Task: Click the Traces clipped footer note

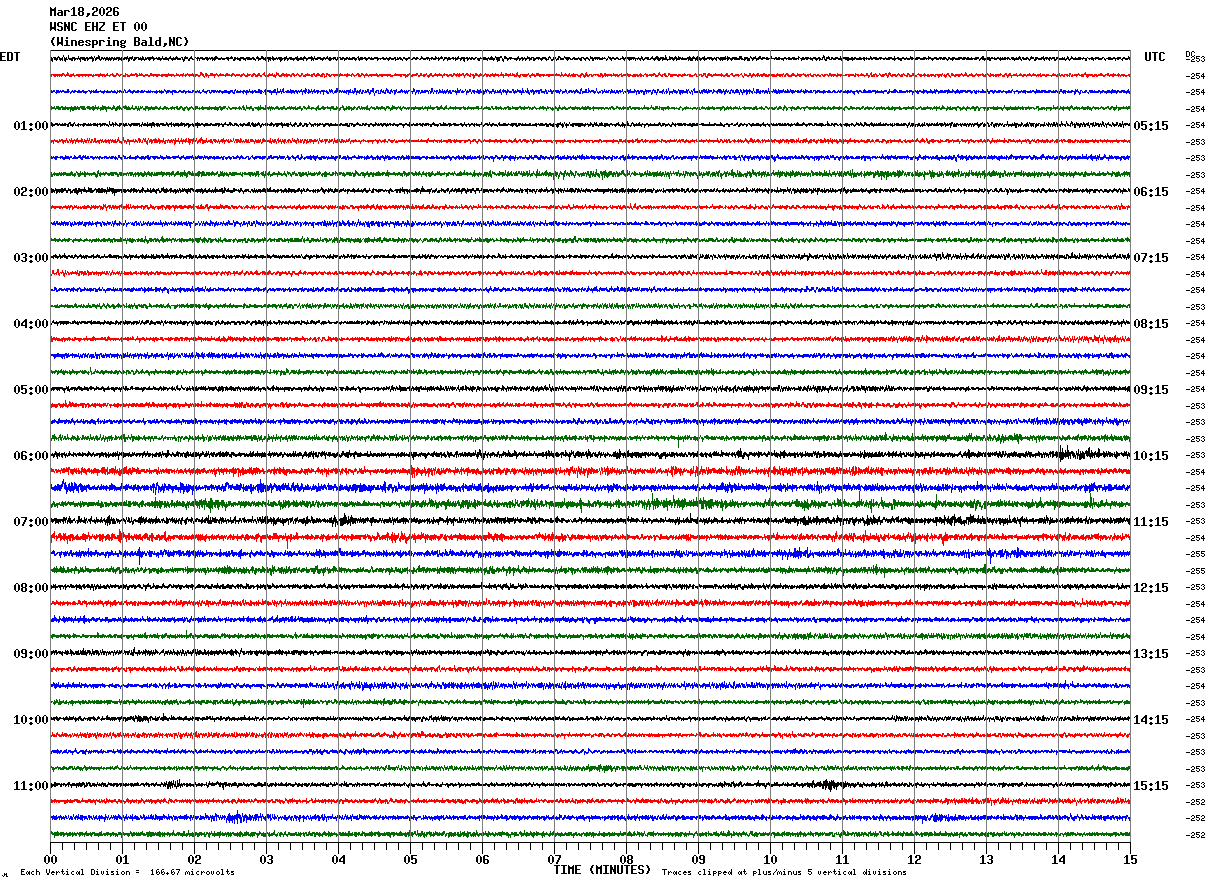Action: click(784, 872)
